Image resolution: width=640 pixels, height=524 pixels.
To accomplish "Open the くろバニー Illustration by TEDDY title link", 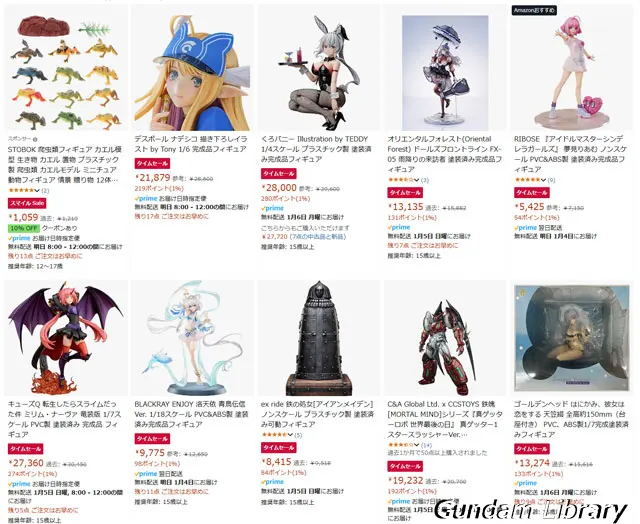I will click(x=316, y=149).
